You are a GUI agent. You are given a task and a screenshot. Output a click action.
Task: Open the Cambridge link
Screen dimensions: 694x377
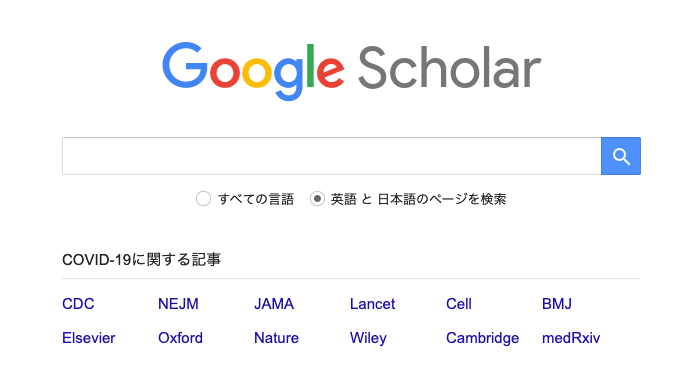point(482,338)
